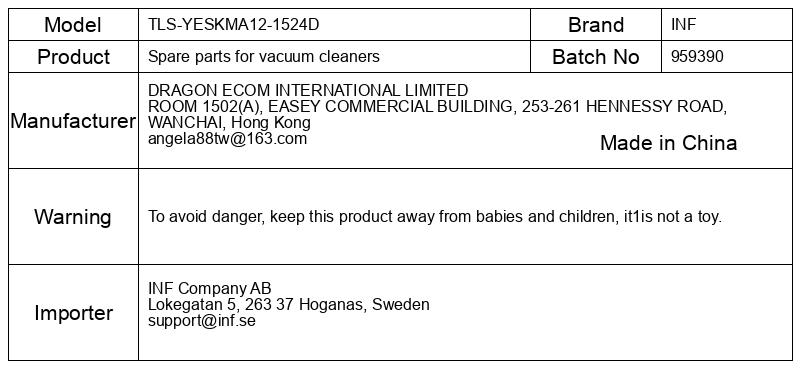
Task: Select the 'To avoid danger' warning sentence
Action: (435, 216)
